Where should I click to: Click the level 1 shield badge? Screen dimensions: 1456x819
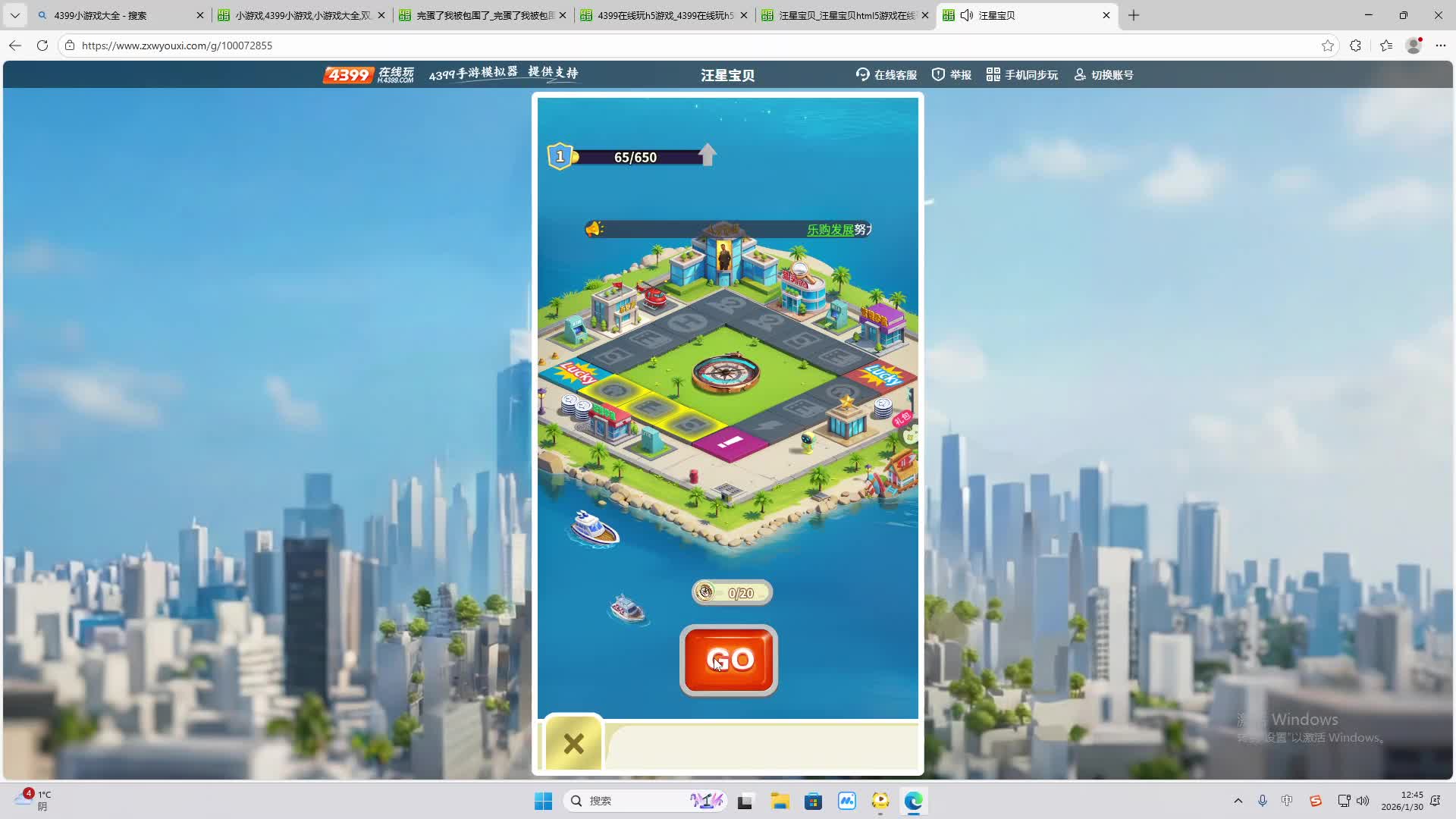(x=560, y=156)
